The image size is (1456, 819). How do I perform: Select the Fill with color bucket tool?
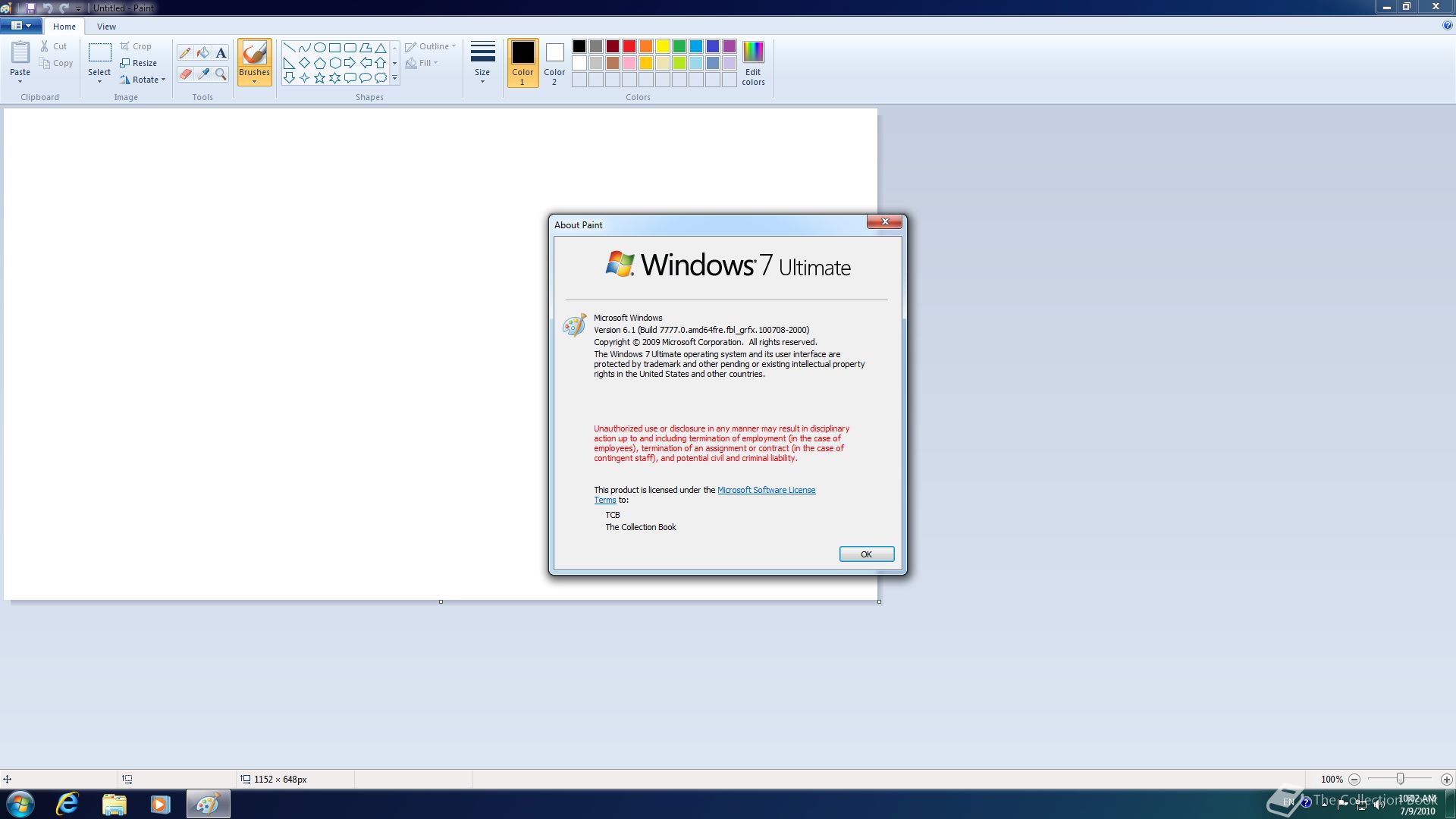(x=203, y=52)
